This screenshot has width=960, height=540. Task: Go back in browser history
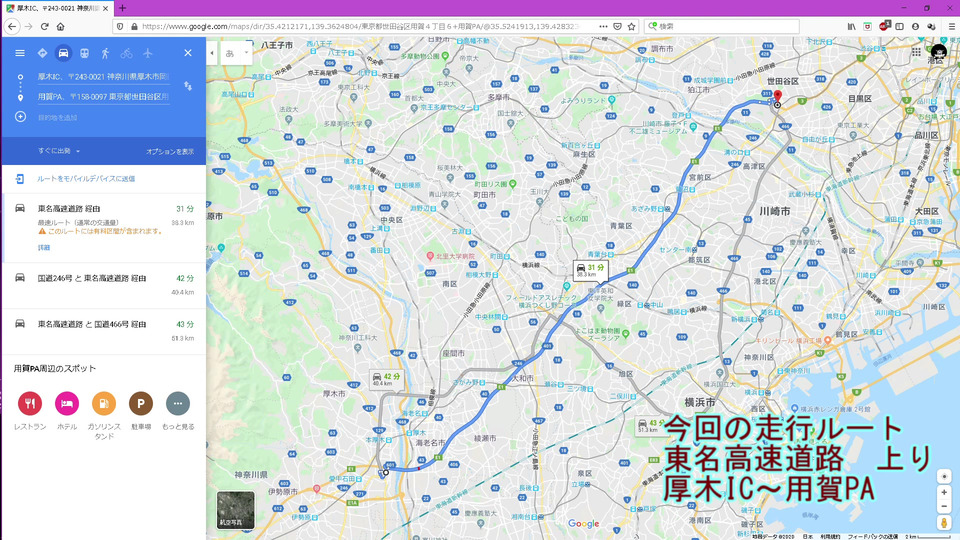(12, 26)
